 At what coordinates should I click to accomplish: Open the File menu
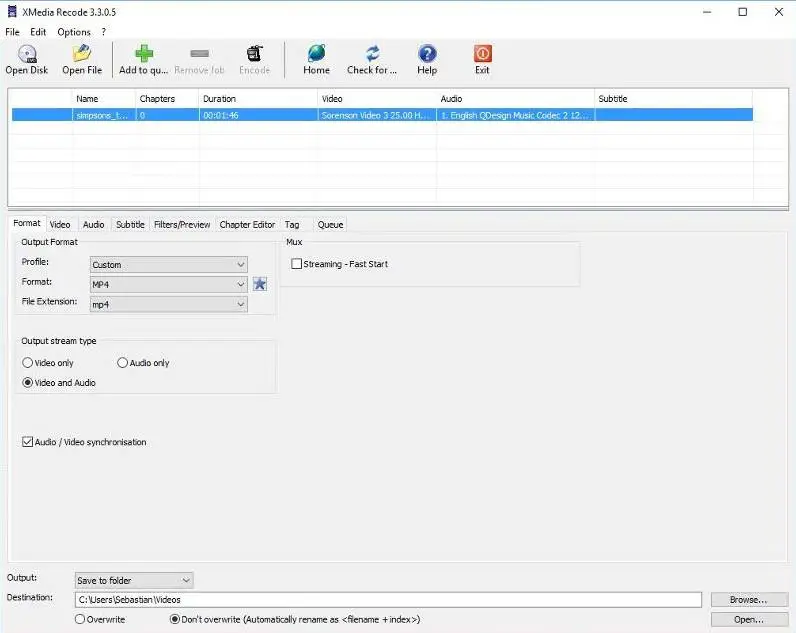(x=12, y=32)
